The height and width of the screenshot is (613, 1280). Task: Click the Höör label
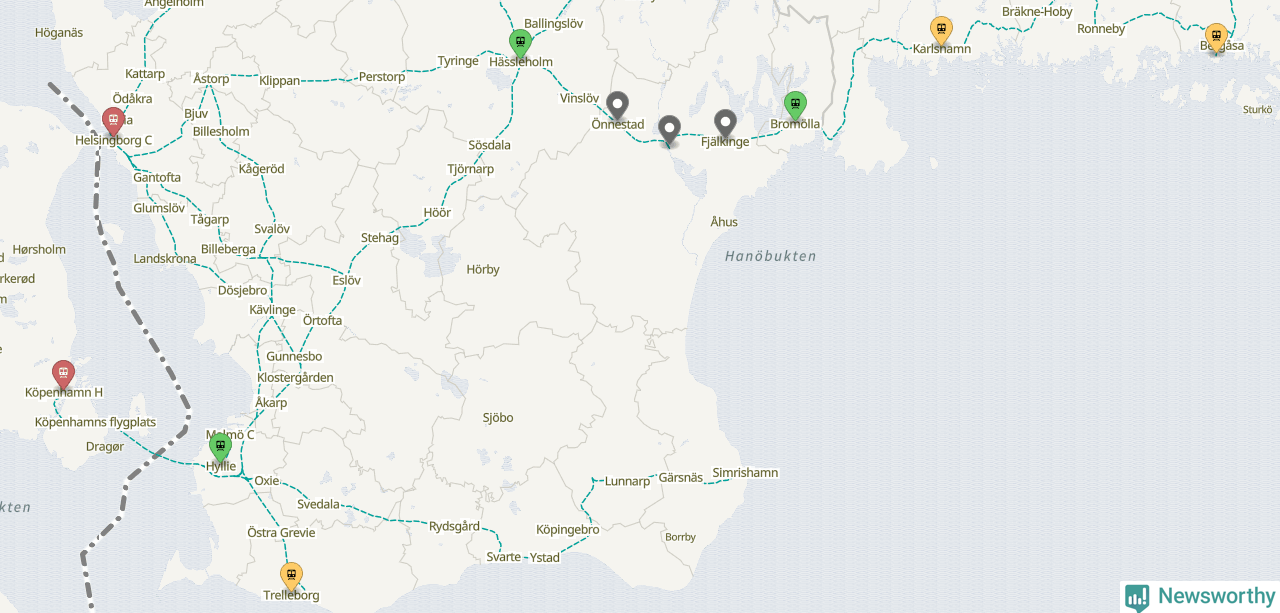[437, 213]
